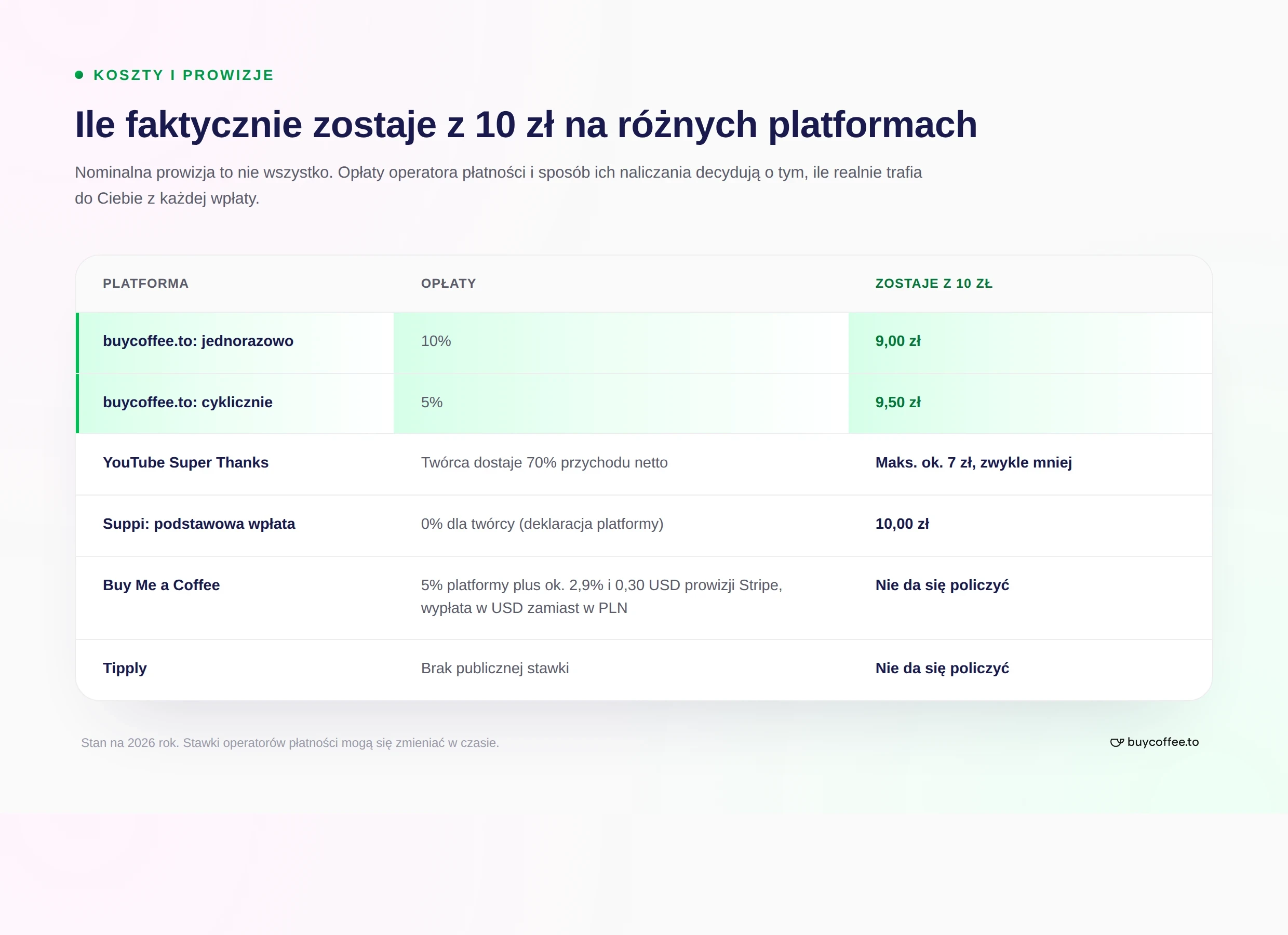Image resolution: width=1288 pixels, height=935 pixels.
Task: Click 'Twórca dostaje 70% przychodu netto'
Action: [544, 462]
